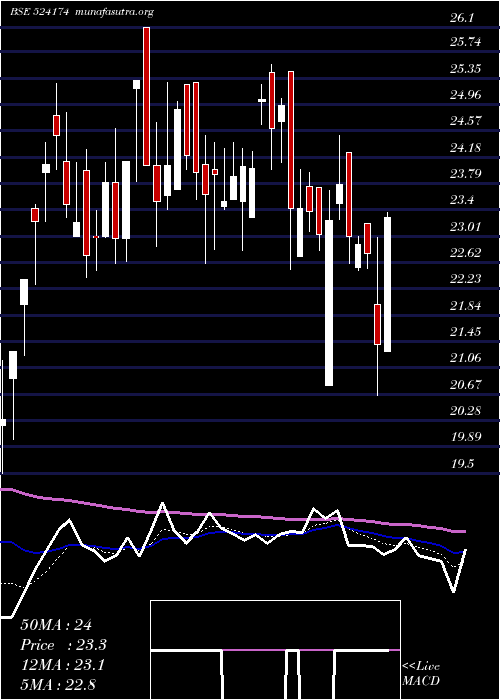Viewport: 500px width, 700px height.
Task: Click the 5MA : 22.8 reading
Action: (x=58, y=684)
